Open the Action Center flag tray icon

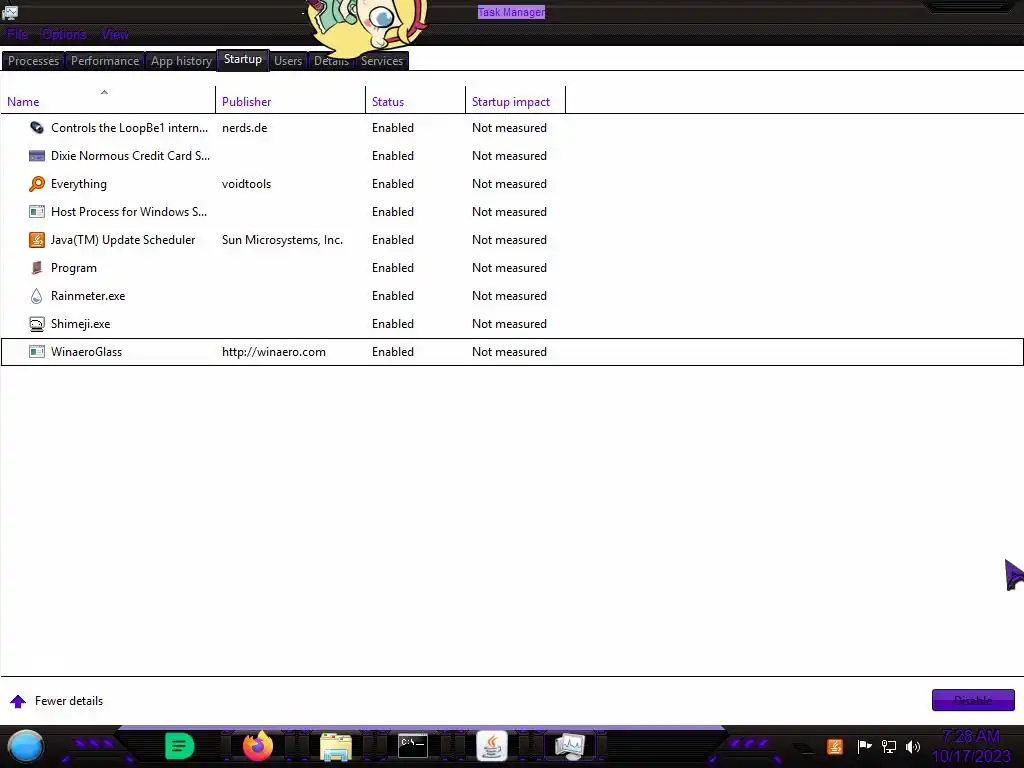864,746
